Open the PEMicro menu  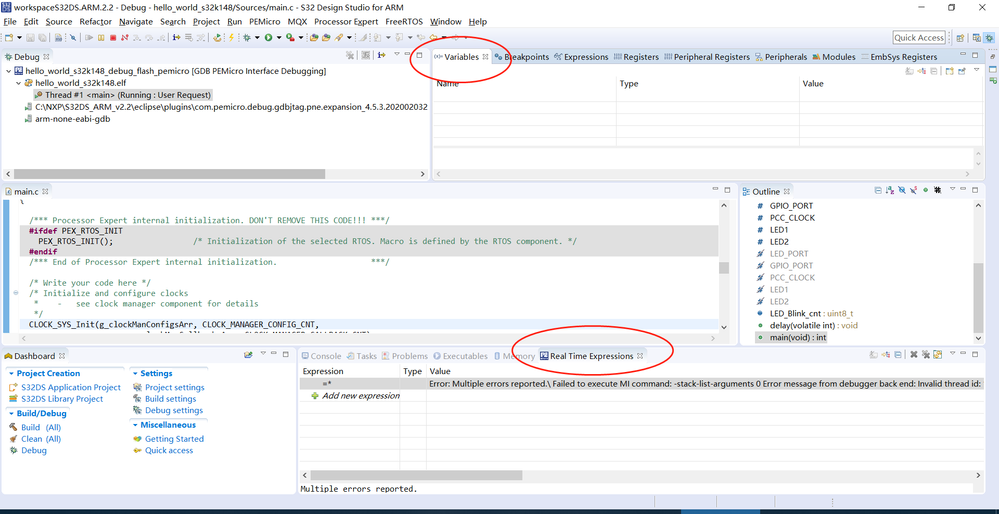[x=264, y=22]
